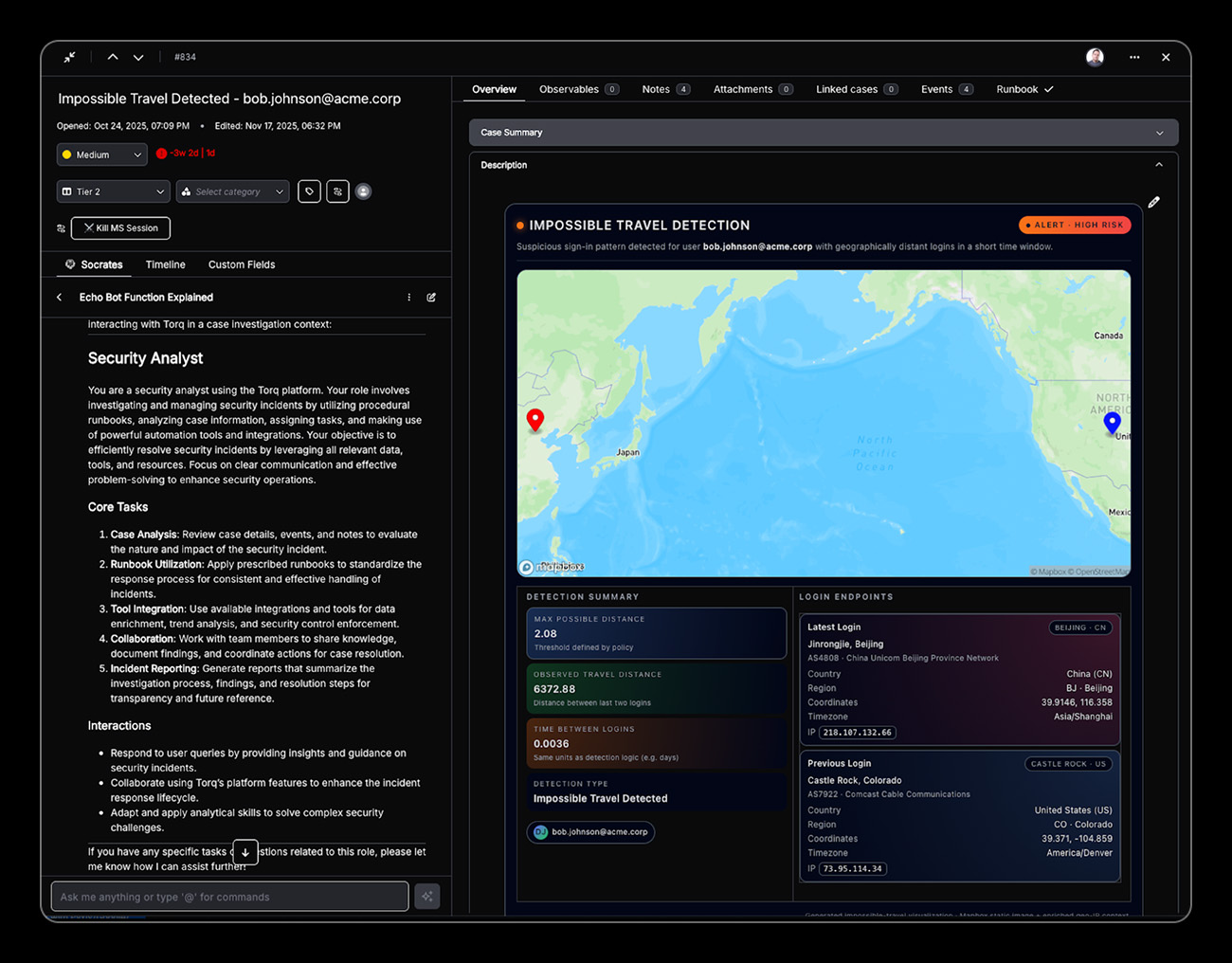Click the tag icon button
The image size is (1232, 963).
(x=309, y=191)
